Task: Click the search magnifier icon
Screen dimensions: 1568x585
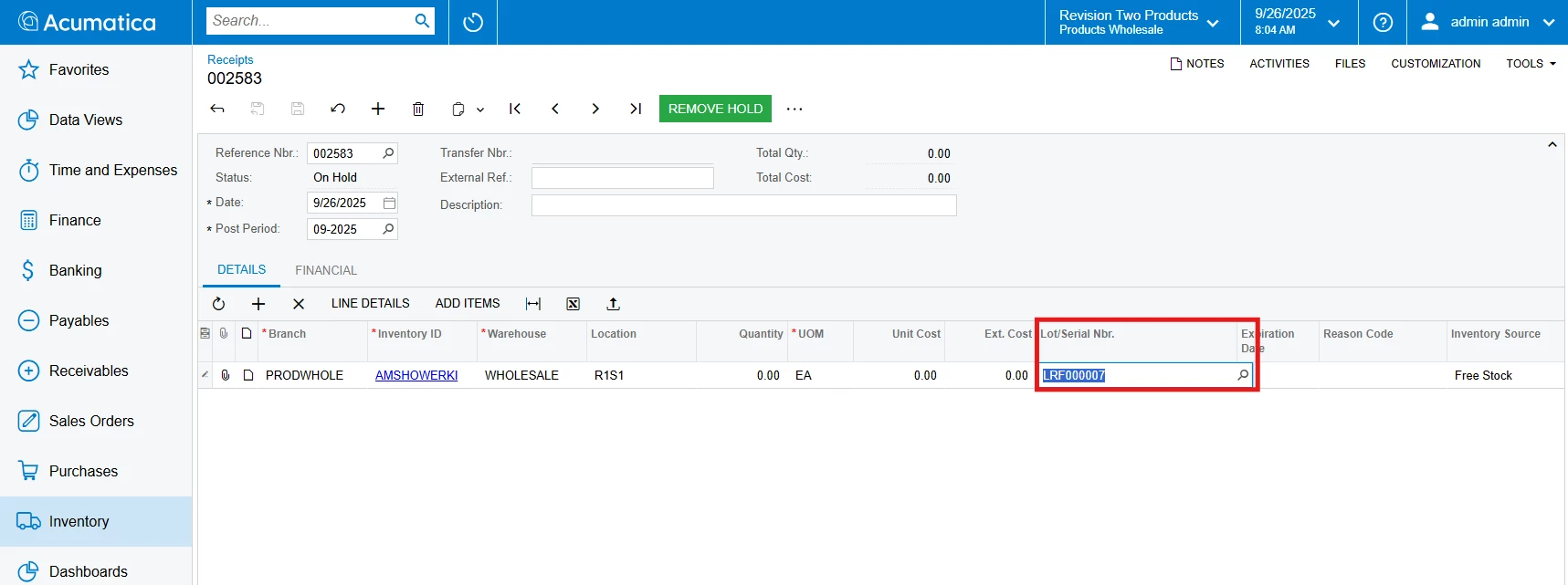Action: pos(422,21)
